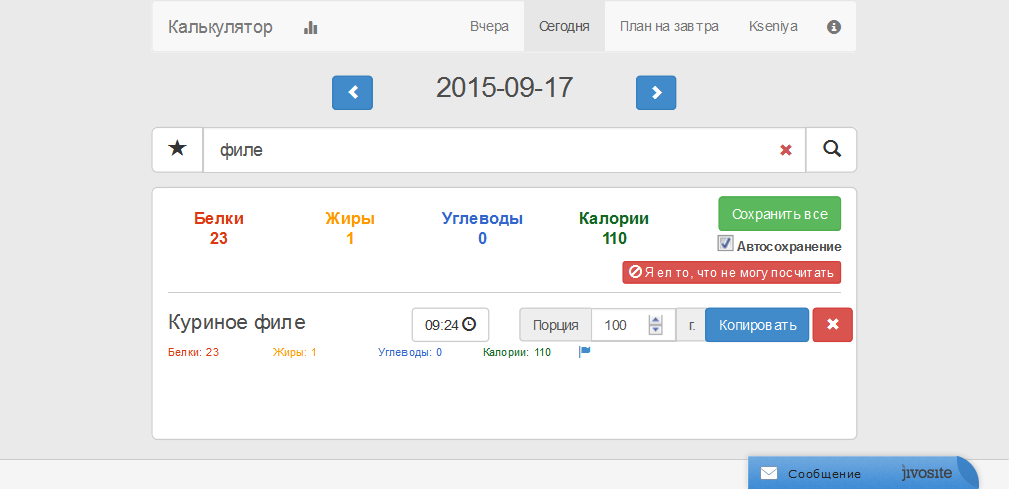The image size is (1009, 489).
Task: Click the Белки 23 summary total
Action: click(x=219, y=228)
